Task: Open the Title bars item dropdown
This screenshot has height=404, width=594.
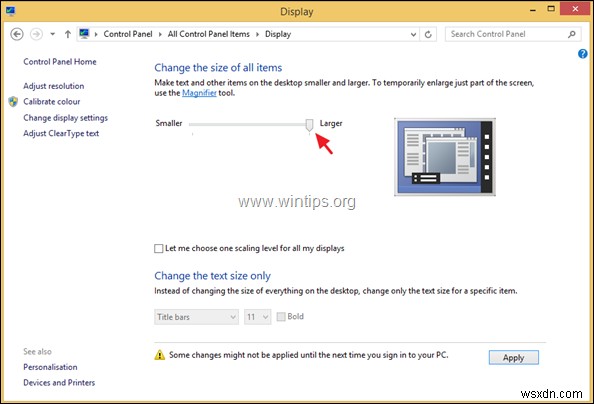Action: click(196, 317)
